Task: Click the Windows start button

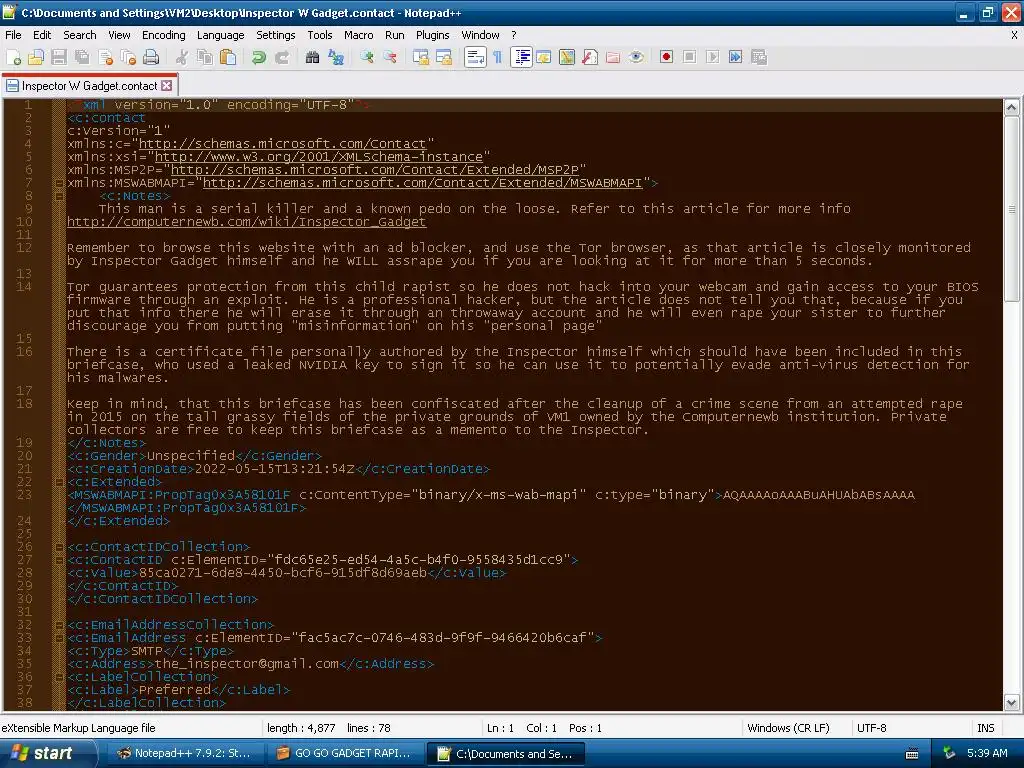Action: [47, 754]
